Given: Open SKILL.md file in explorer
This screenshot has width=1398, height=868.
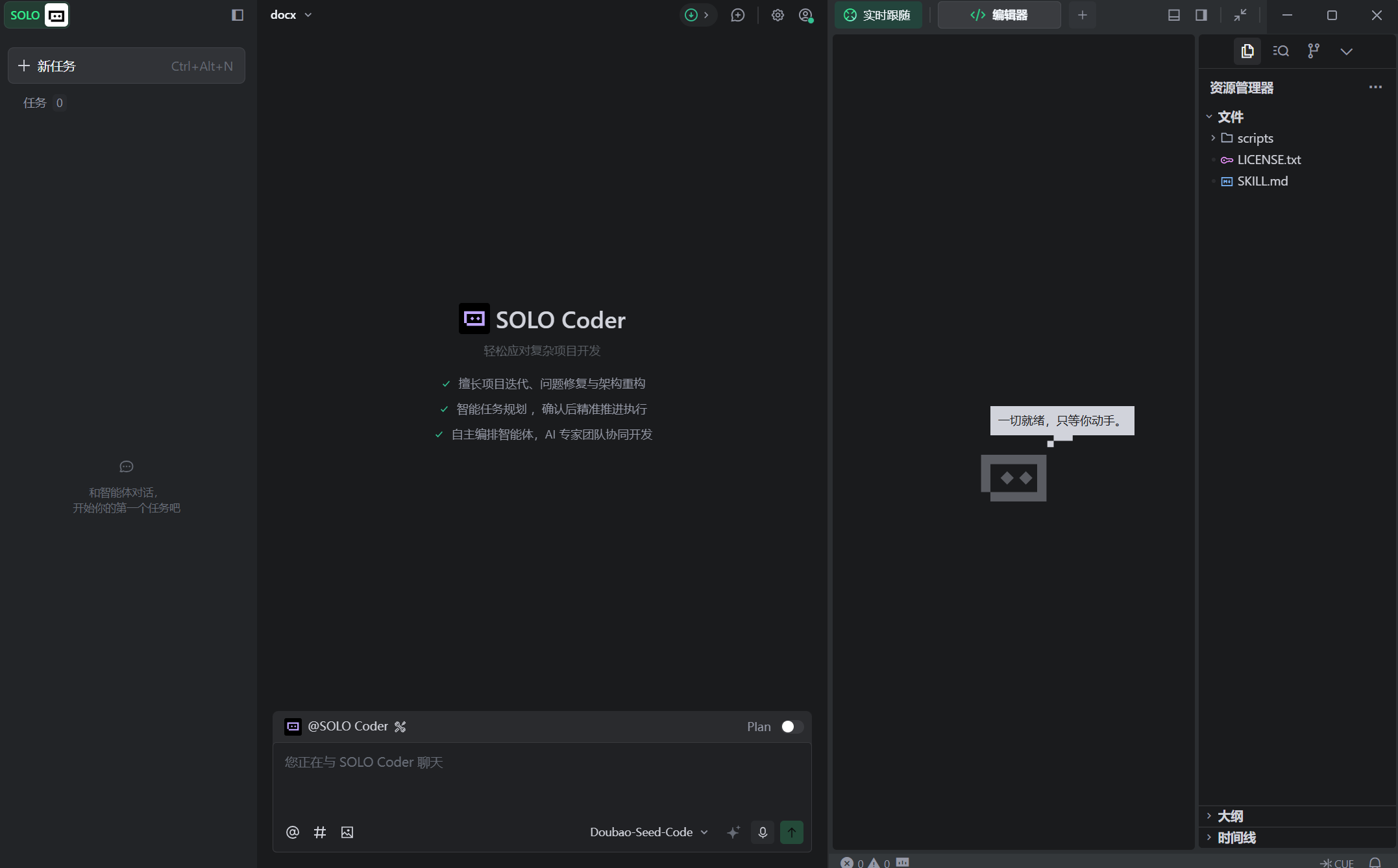Looking at the screenshot, I should (1262, 181).
